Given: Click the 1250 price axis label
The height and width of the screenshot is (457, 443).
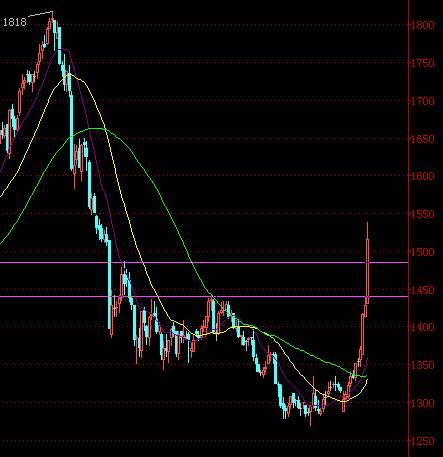Looking at the screenshot, I should coord(423,441).
